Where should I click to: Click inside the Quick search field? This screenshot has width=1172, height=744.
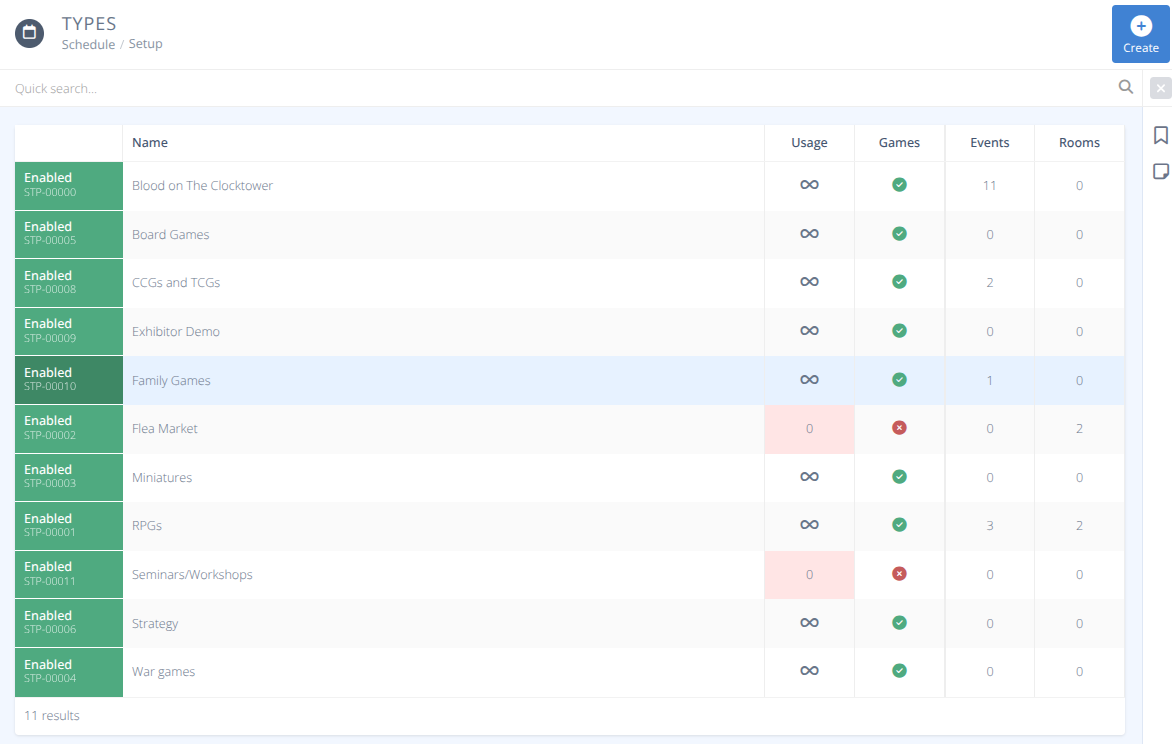(x=400, y=88)
